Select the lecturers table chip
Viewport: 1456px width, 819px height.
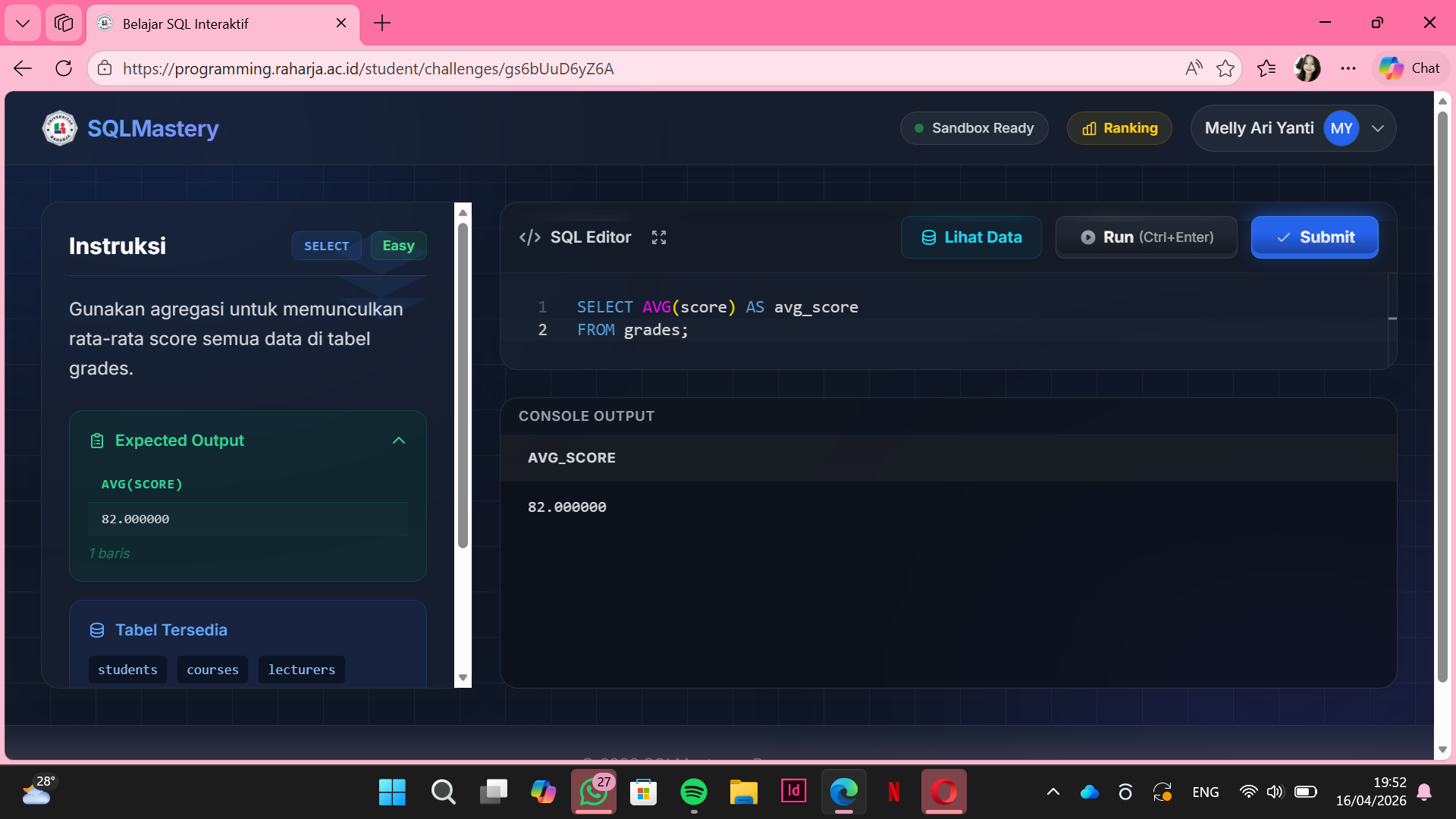[301, 670]
